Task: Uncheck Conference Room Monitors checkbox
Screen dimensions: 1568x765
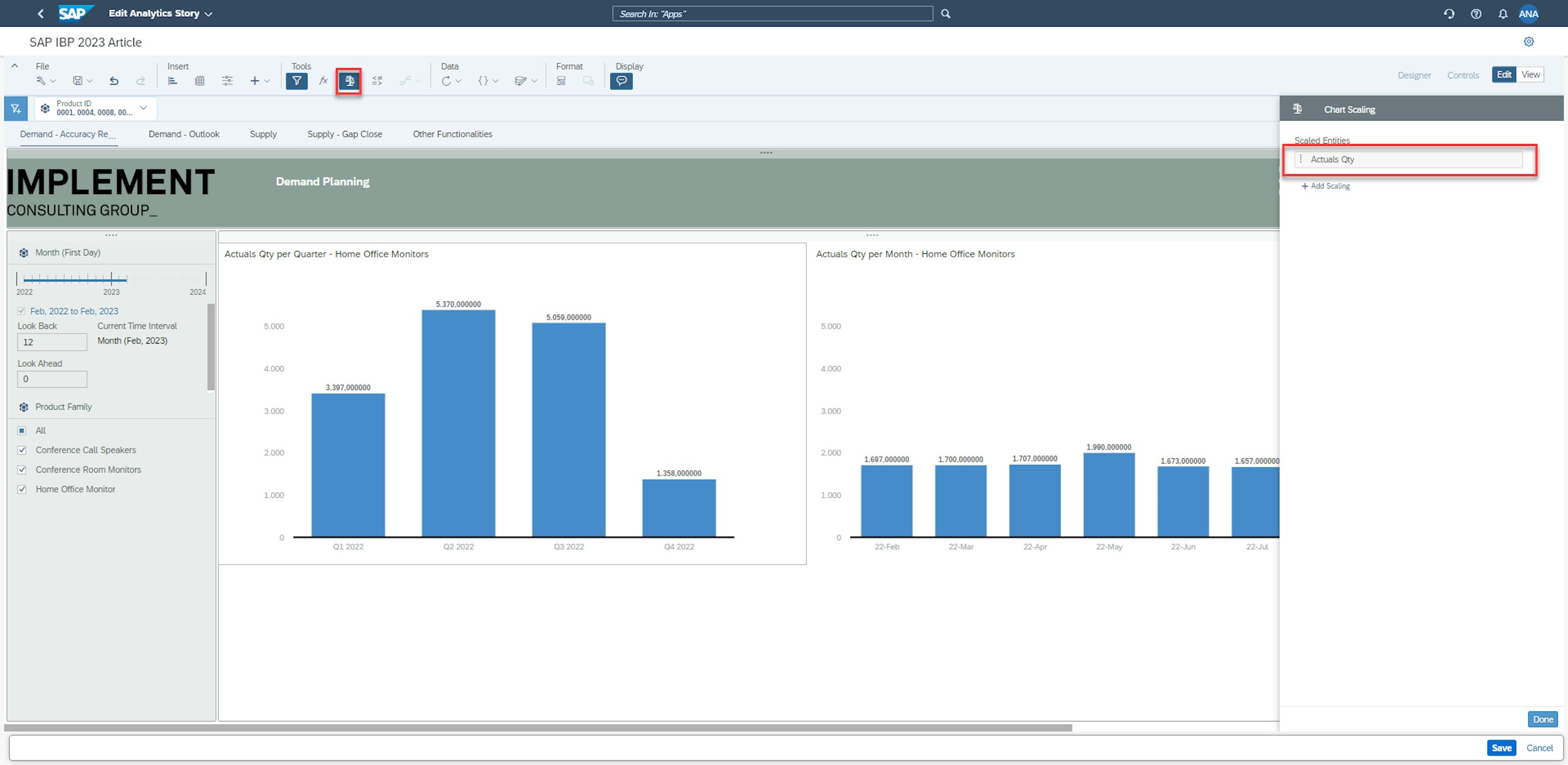Action: click(x=22, y=470)
